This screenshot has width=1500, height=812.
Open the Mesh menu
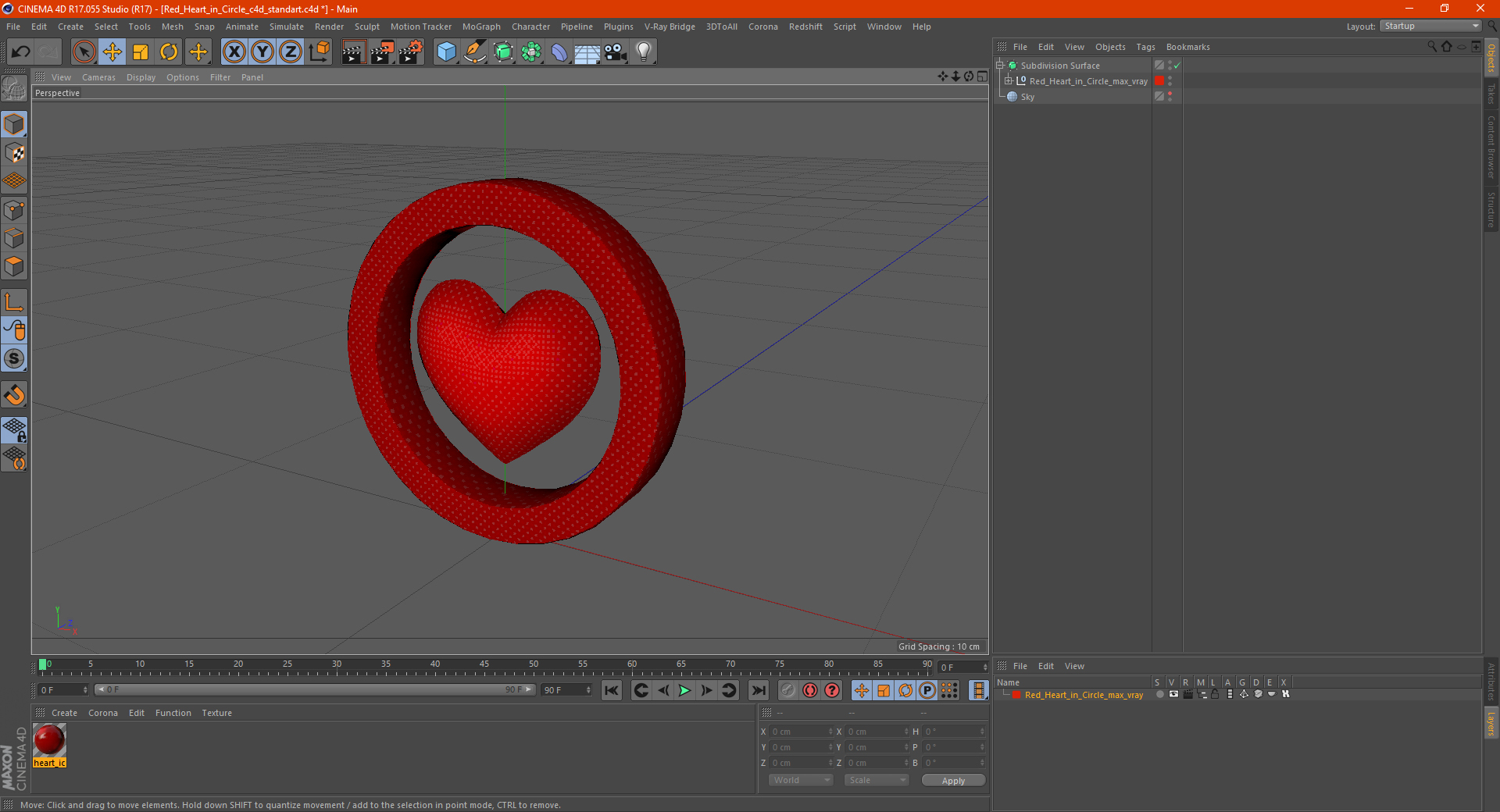173,27
